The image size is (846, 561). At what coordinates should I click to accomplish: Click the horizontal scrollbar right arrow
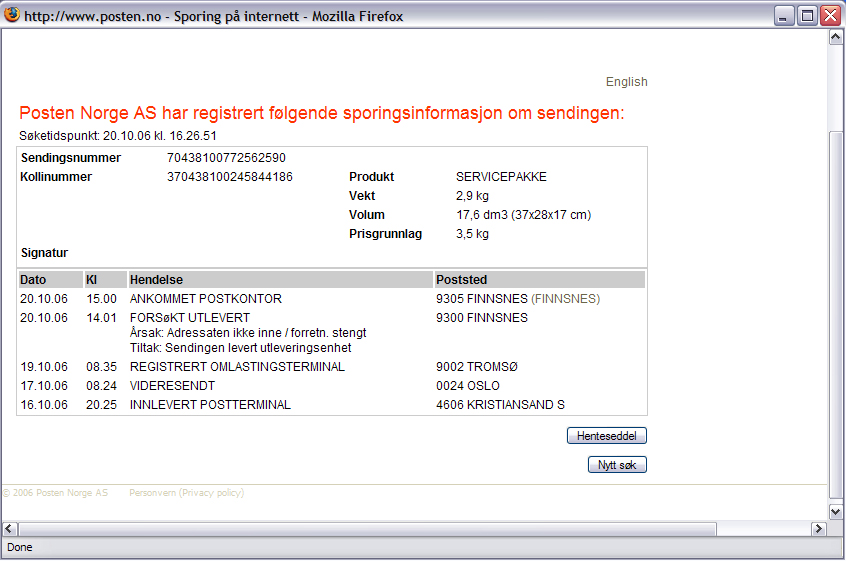(818, 529)
